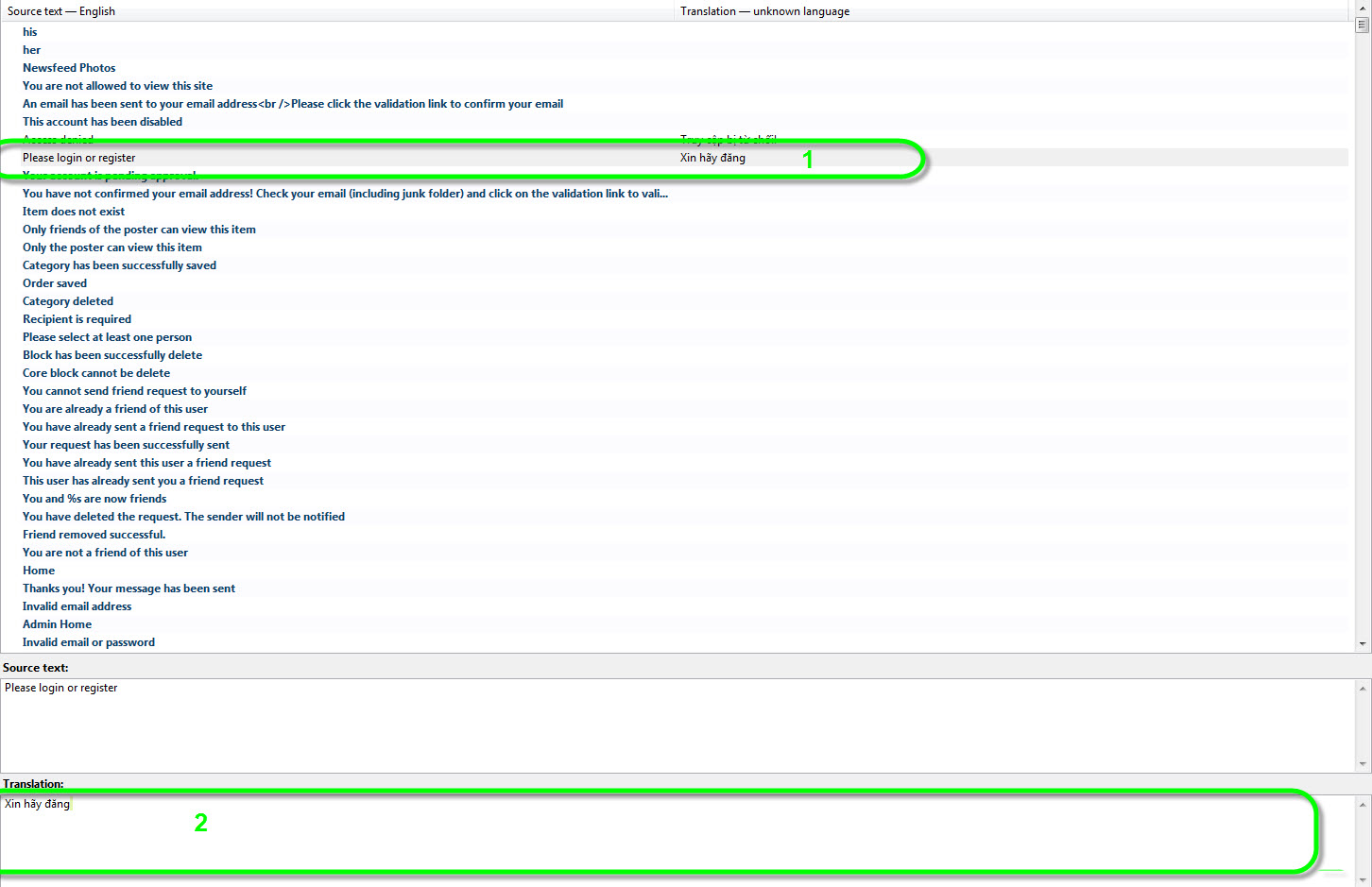The image size is (1372, 887).
Task: Grab the string list scrollbar thumb
Action: tap(1362, 26)
